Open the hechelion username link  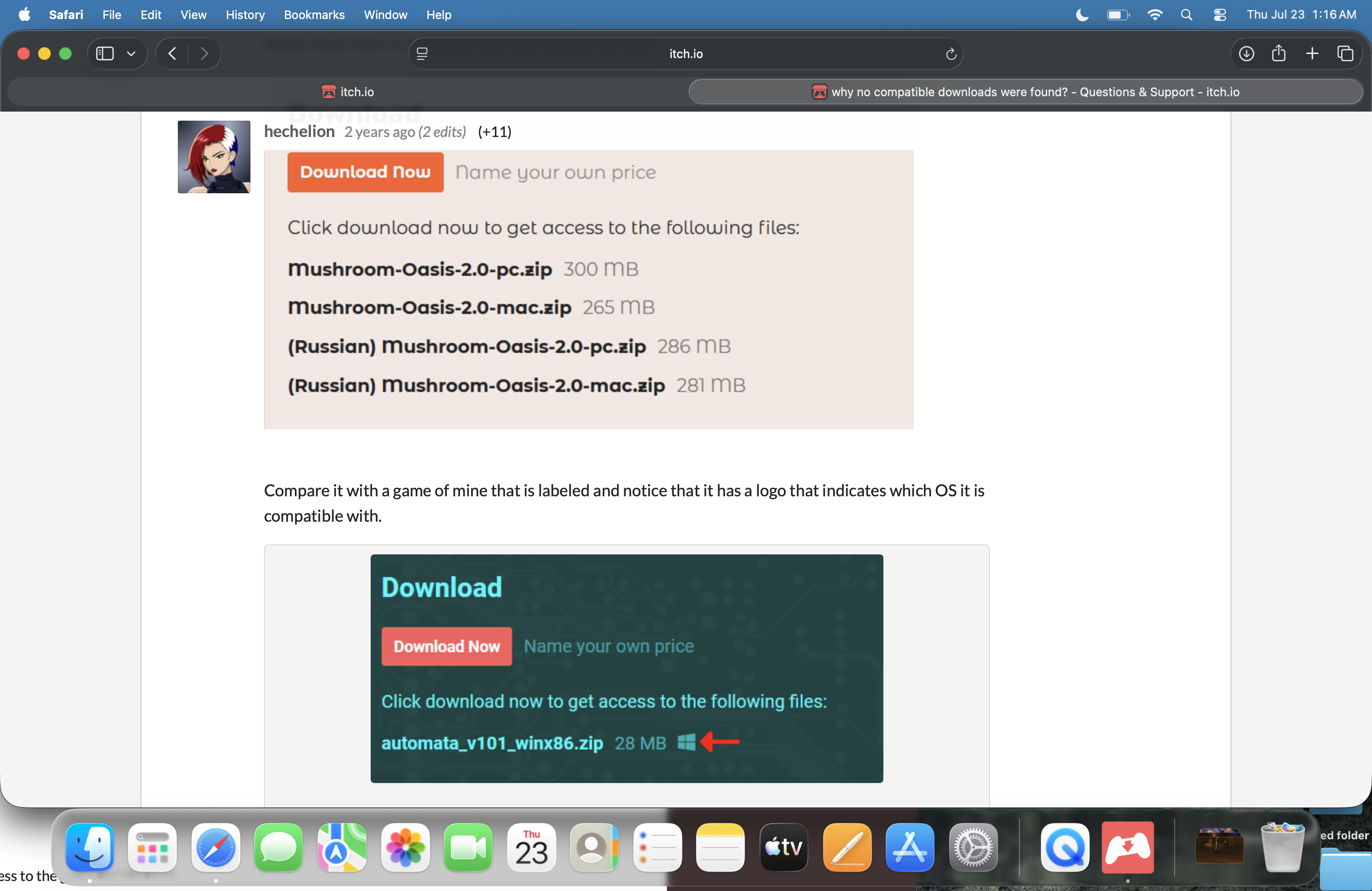pos(299,132)
